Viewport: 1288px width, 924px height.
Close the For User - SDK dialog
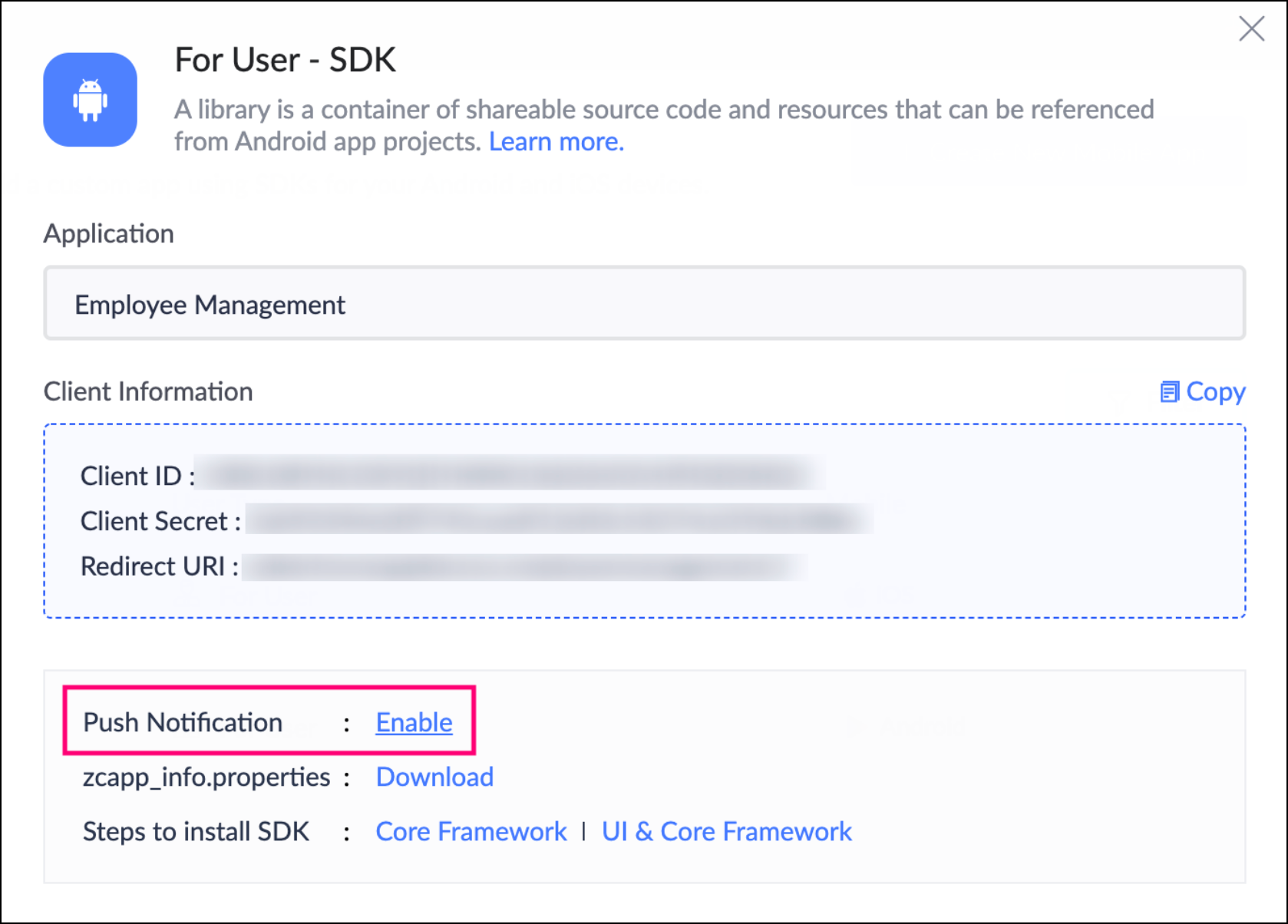(1251, 29)
